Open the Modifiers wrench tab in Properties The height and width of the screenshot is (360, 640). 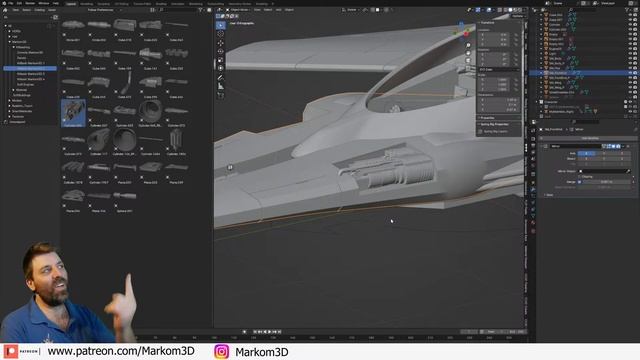coord(533,190)
